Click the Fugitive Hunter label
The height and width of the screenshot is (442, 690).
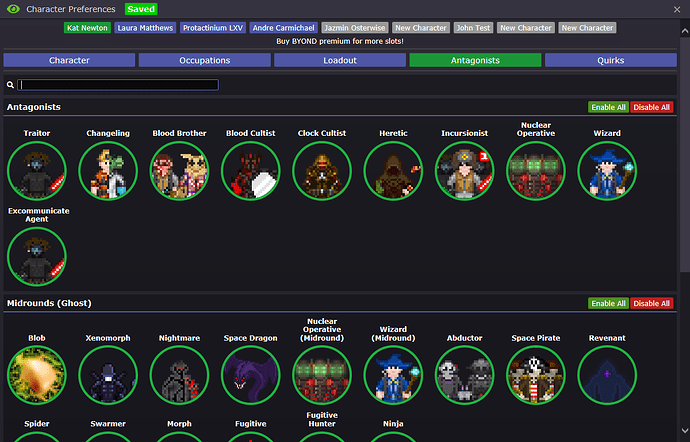322,420
